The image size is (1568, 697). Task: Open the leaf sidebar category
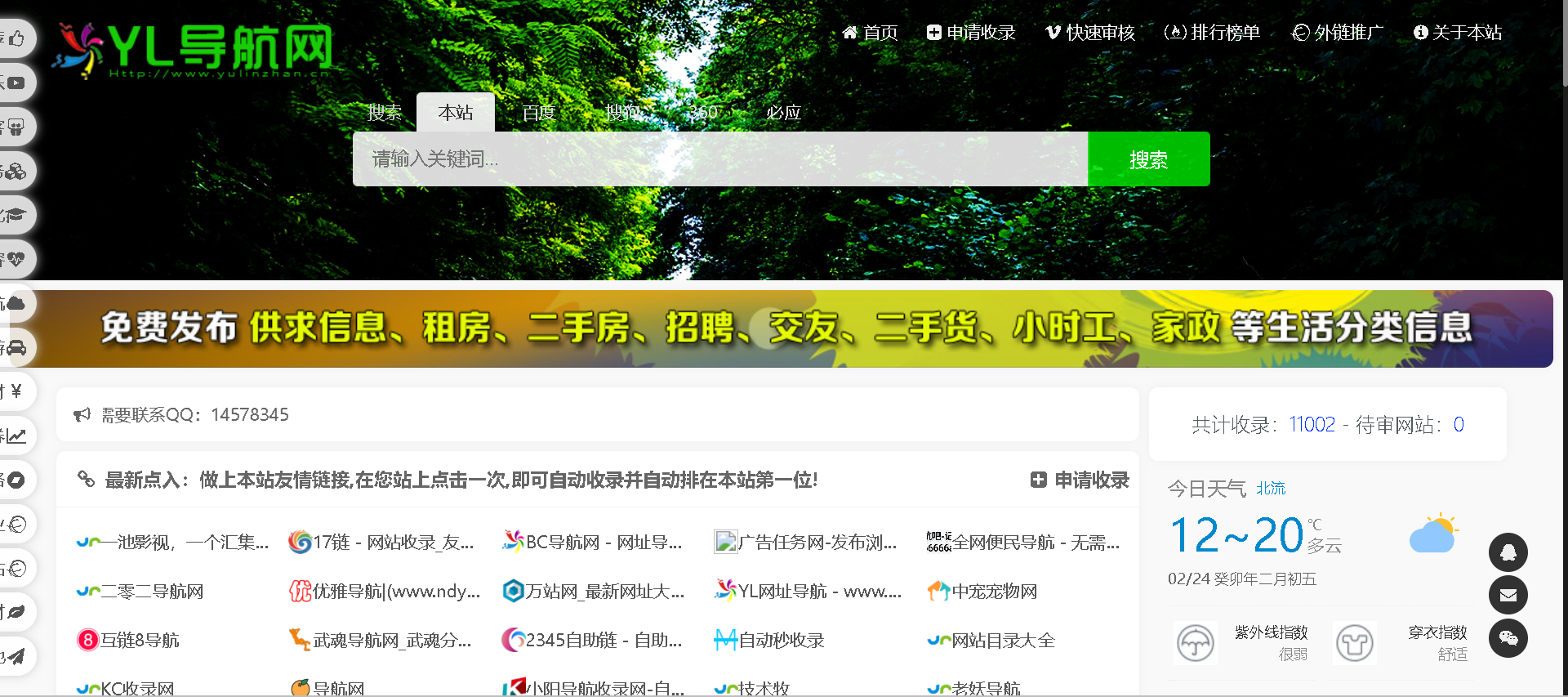(x=16, y=612)
